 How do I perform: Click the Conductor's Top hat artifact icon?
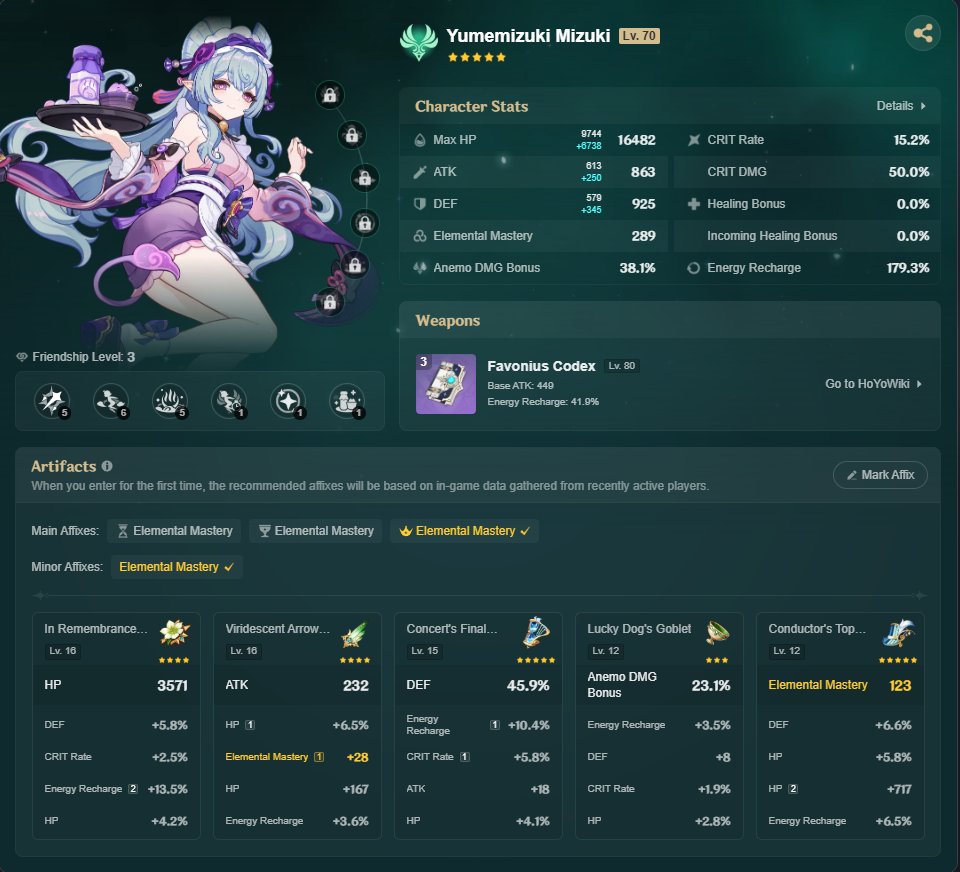pos(898,633)
